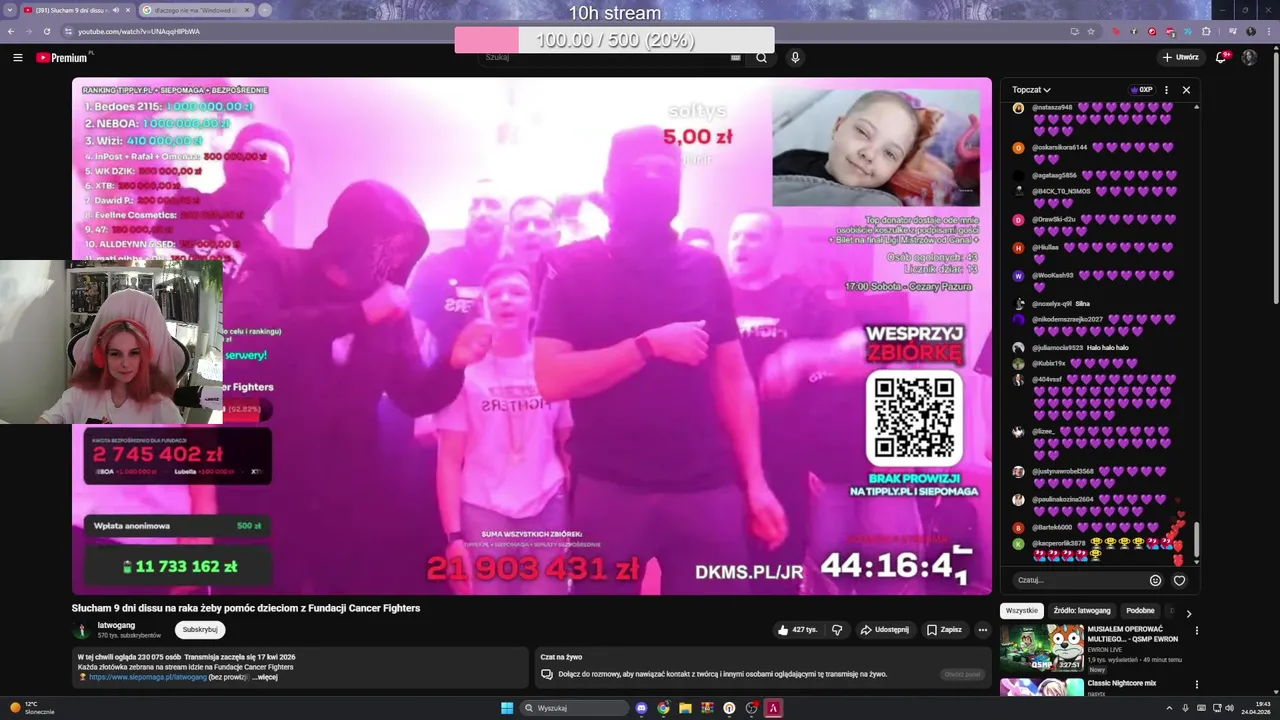Open the YouTube hamburger guide menu

[17, 57]
